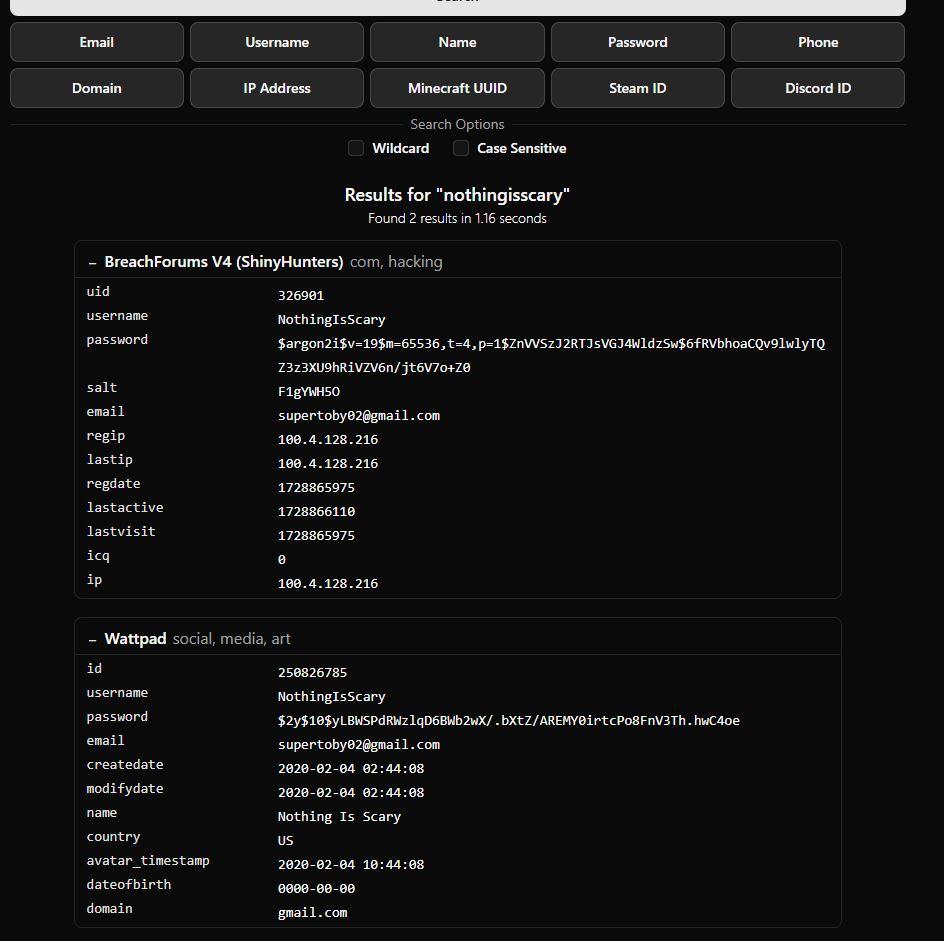Click the lastactive value 1728866110
This screenshot has height=941, width=944.
pos(317,512)
